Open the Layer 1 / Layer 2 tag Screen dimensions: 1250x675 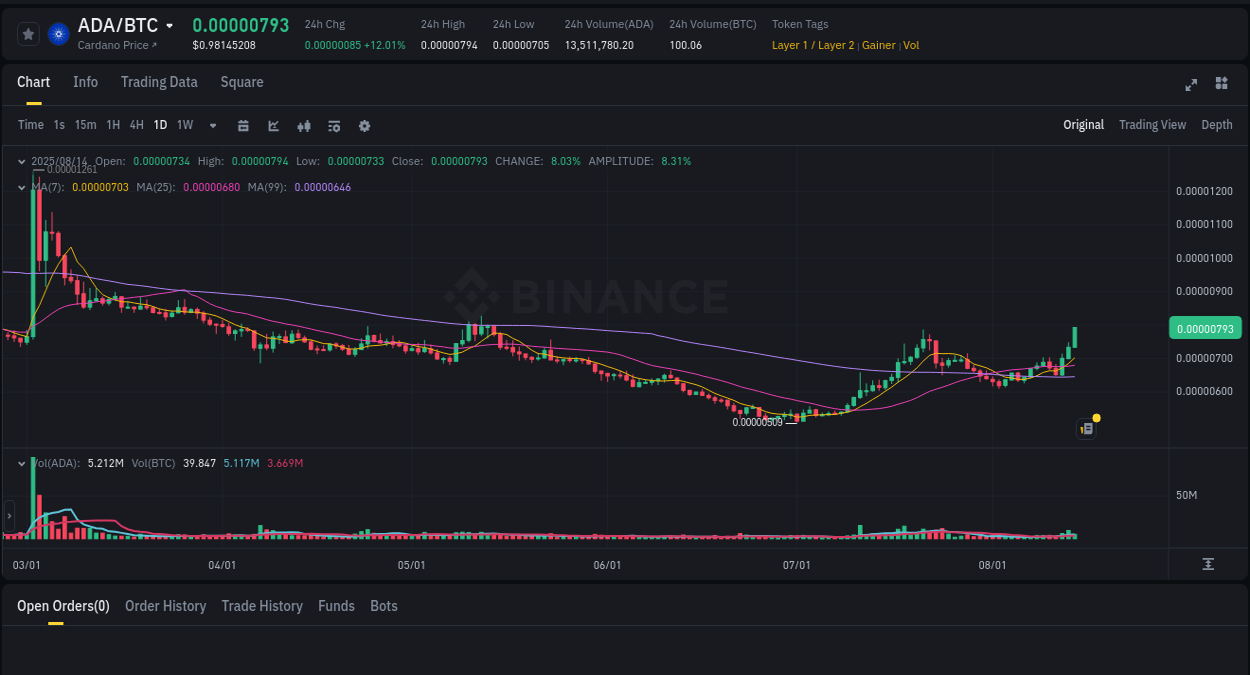(x=813, y=45)
